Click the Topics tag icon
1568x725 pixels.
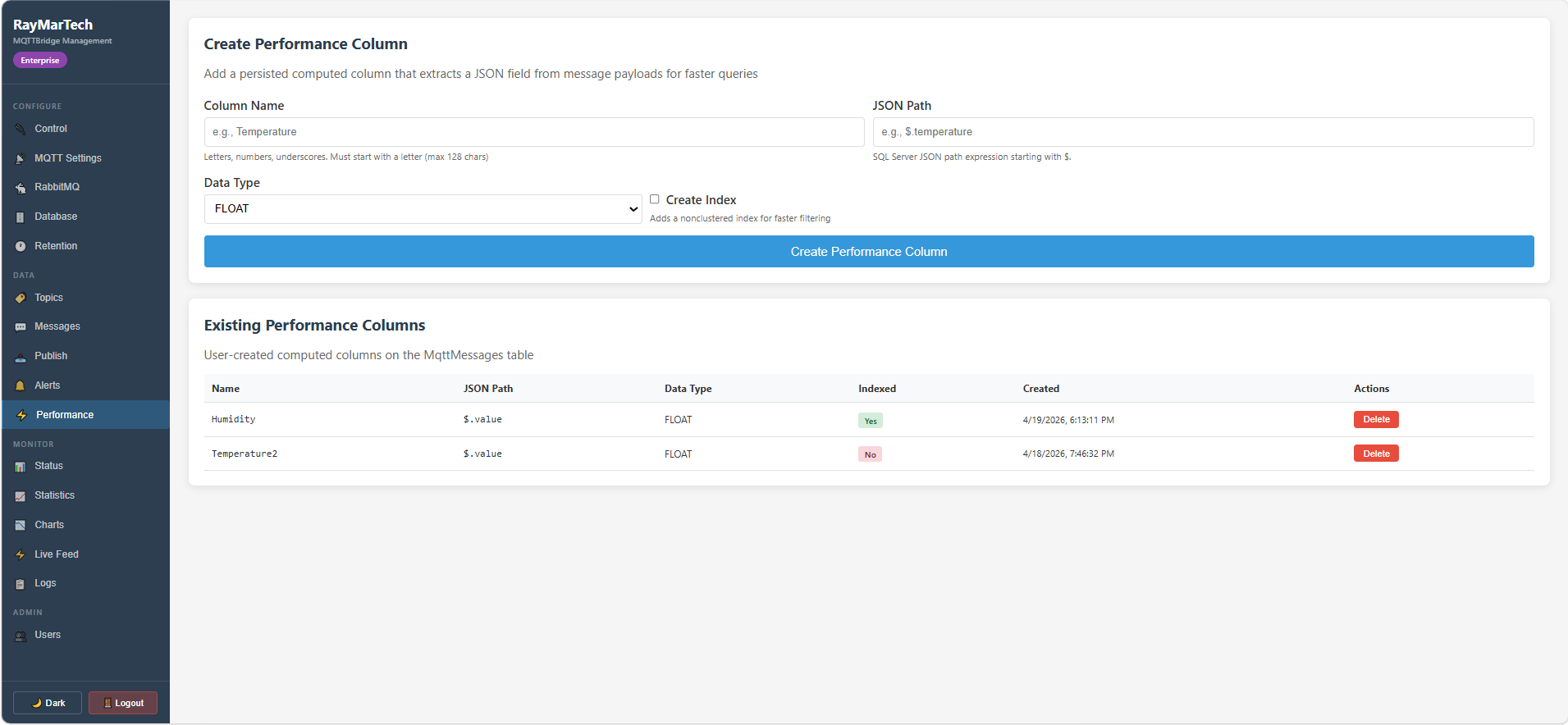[x=21, y=299]
